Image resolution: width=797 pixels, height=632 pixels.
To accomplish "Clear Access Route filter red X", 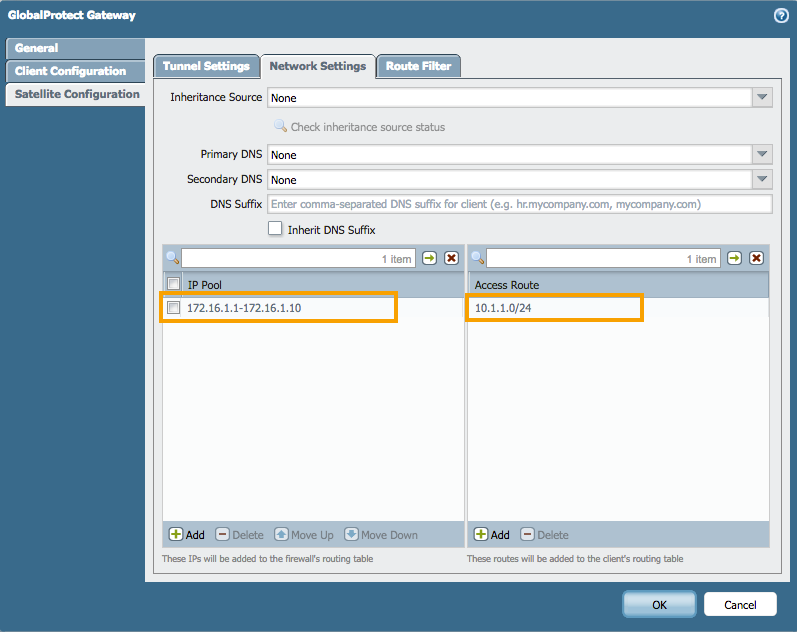I will (756, 258).
